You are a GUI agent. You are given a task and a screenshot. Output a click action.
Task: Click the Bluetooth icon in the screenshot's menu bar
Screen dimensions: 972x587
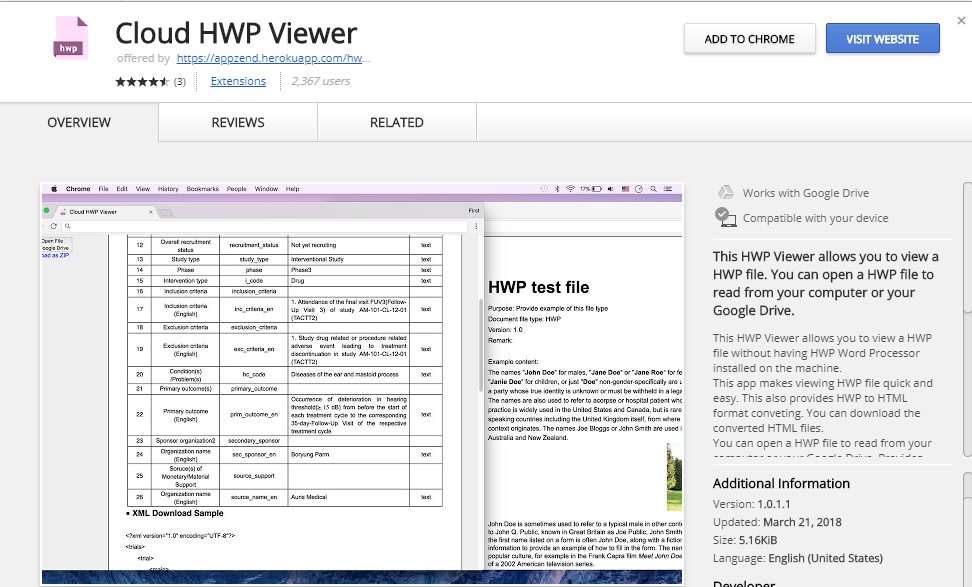(x=557, y=188)
